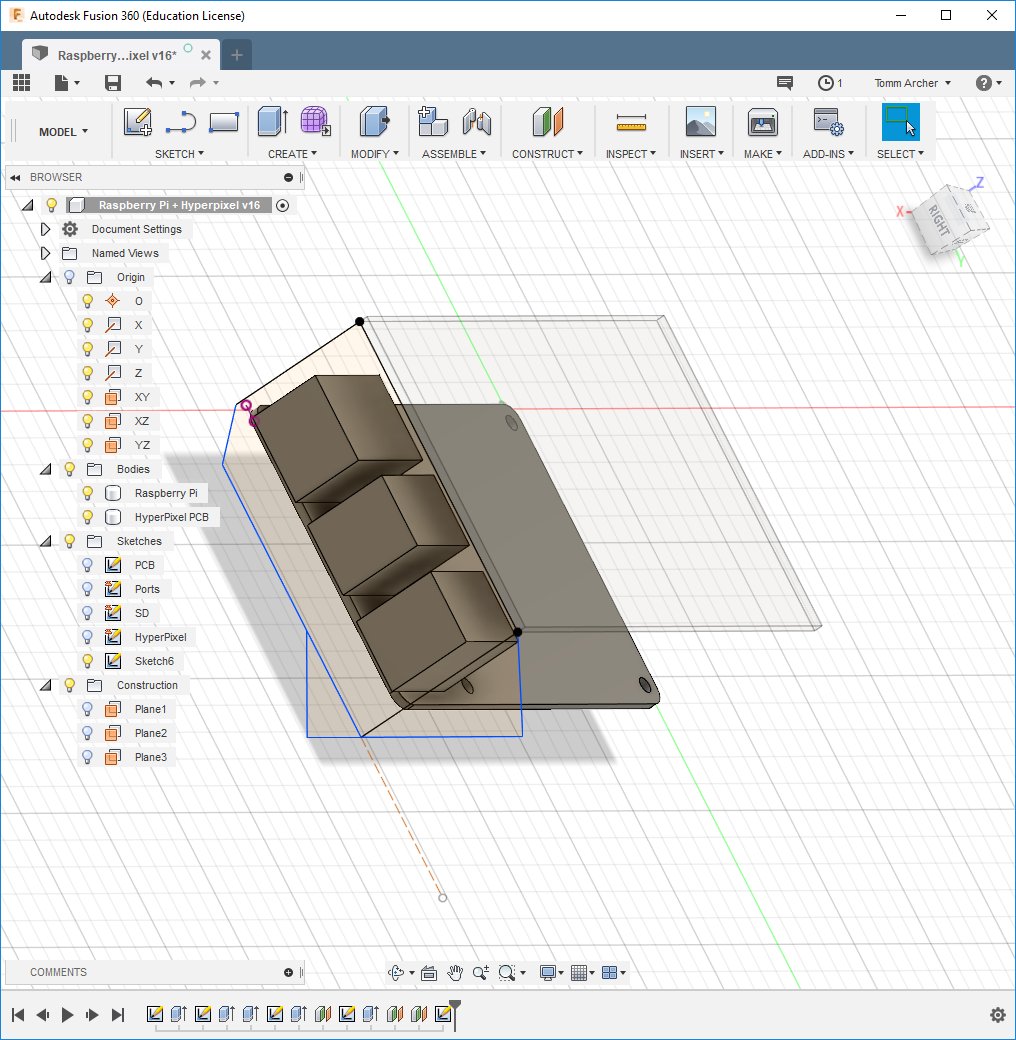Screen dimensions: 1016x1040
Task: Open timeline settings gear
Action: point(997,1014)
